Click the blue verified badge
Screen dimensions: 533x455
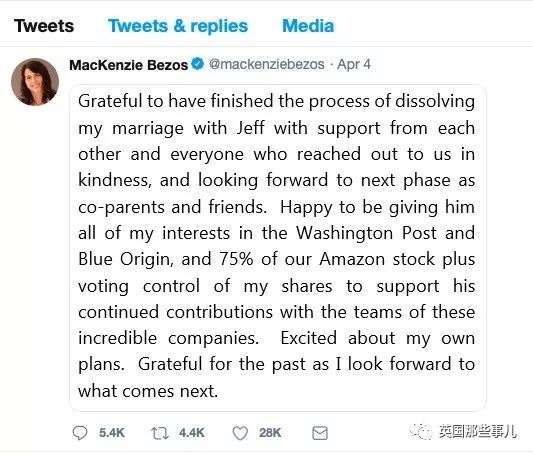[x=198, y=64]
